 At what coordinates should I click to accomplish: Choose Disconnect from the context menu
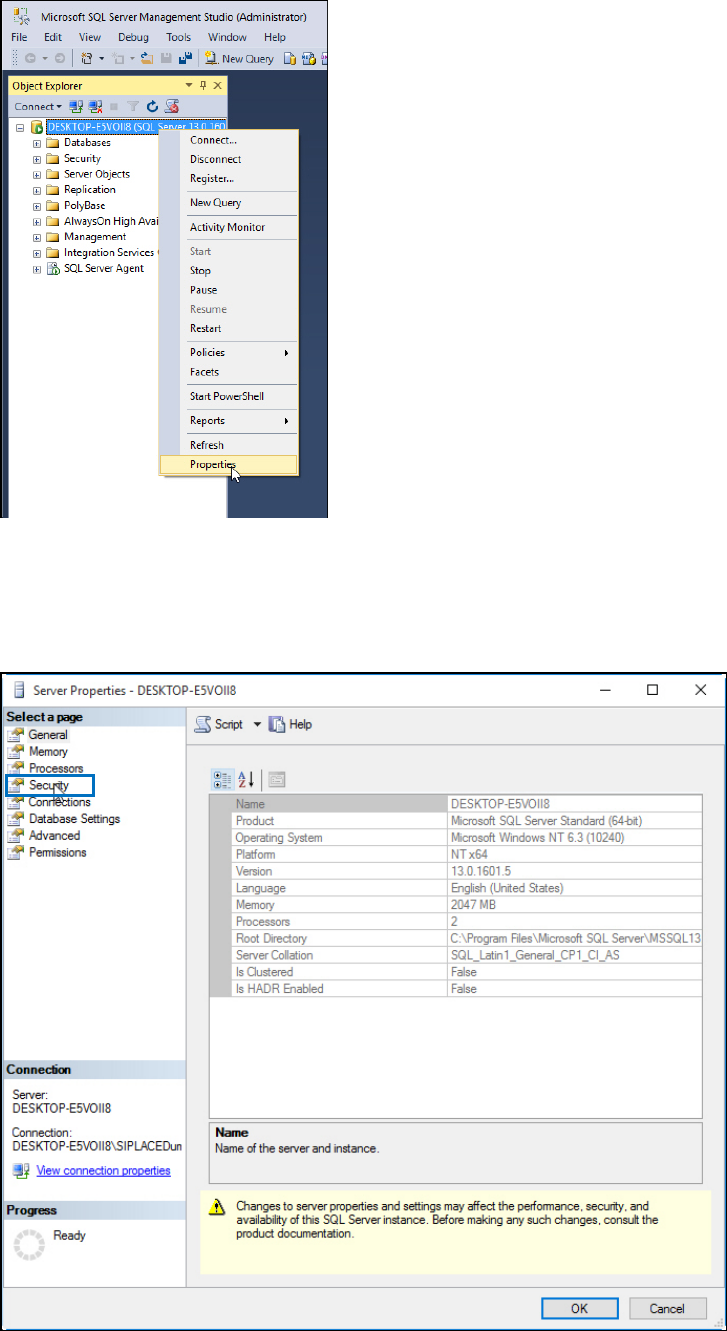229,160
